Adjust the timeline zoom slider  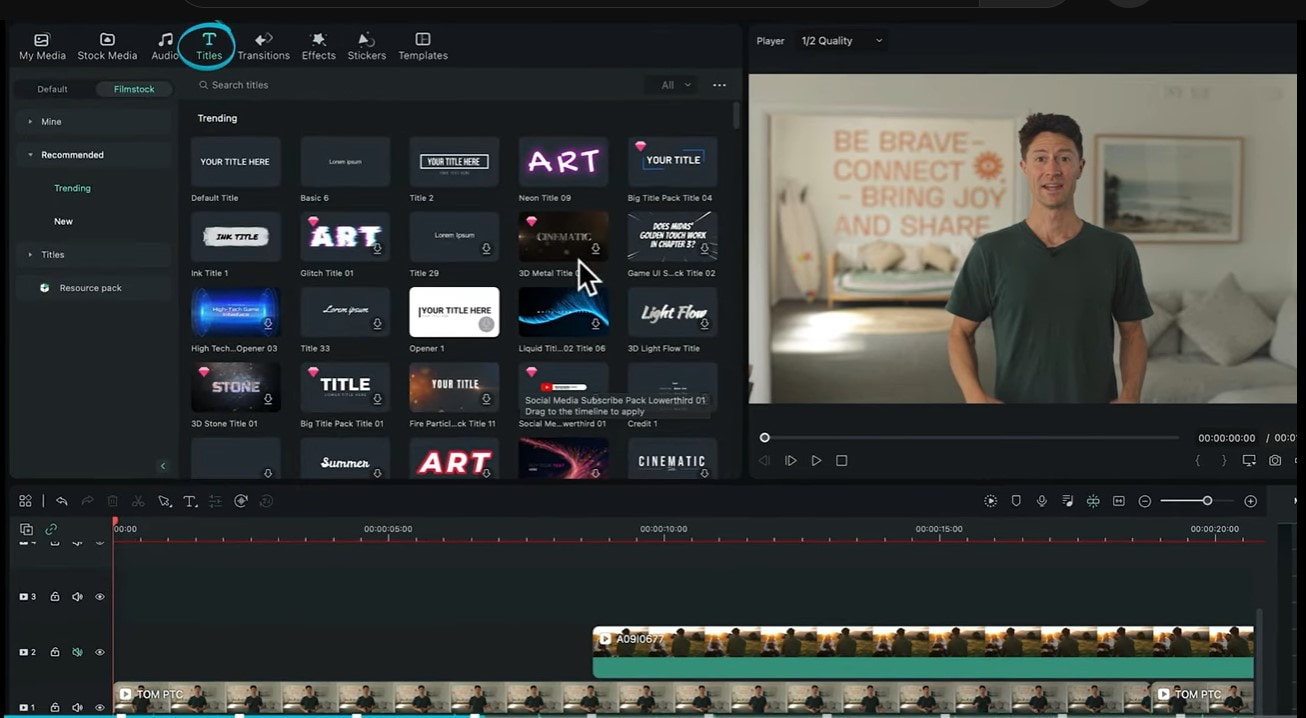coord(1207,501)
